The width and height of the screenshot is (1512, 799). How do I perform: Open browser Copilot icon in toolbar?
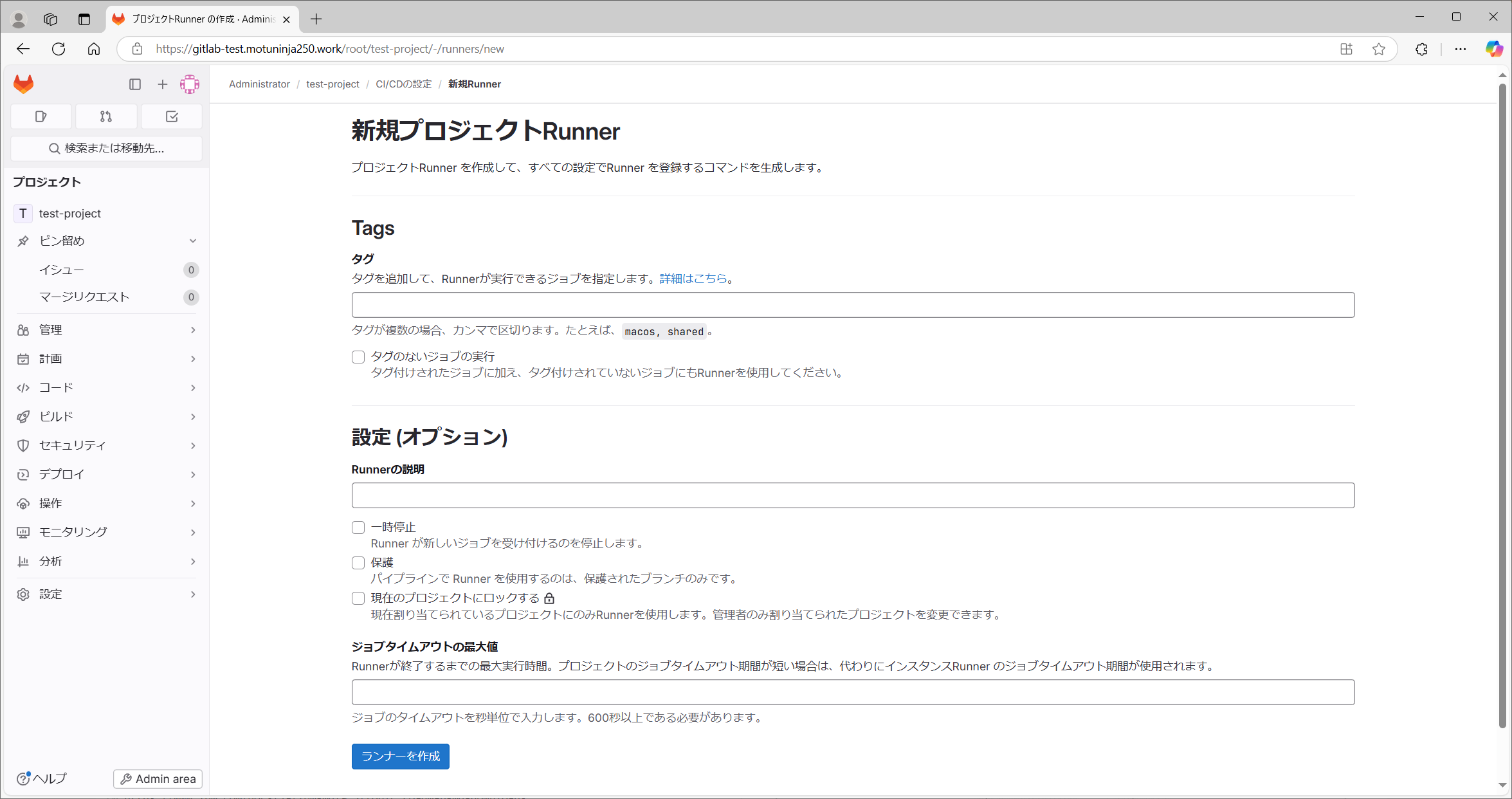click(x=1493, y=48)
